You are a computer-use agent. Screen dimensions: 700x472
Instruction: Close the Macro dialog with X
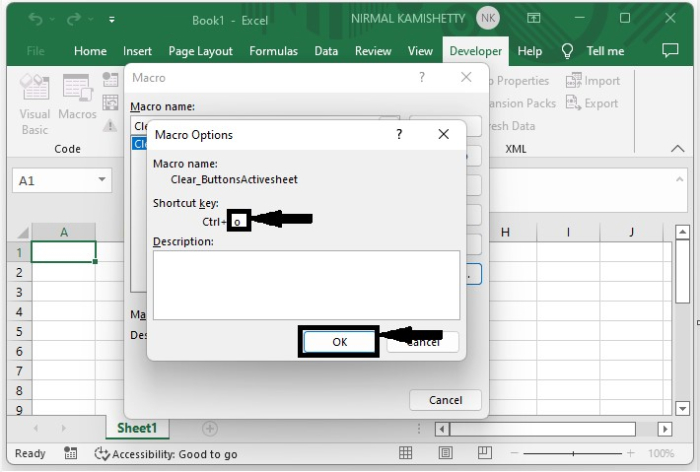(466, 77)
